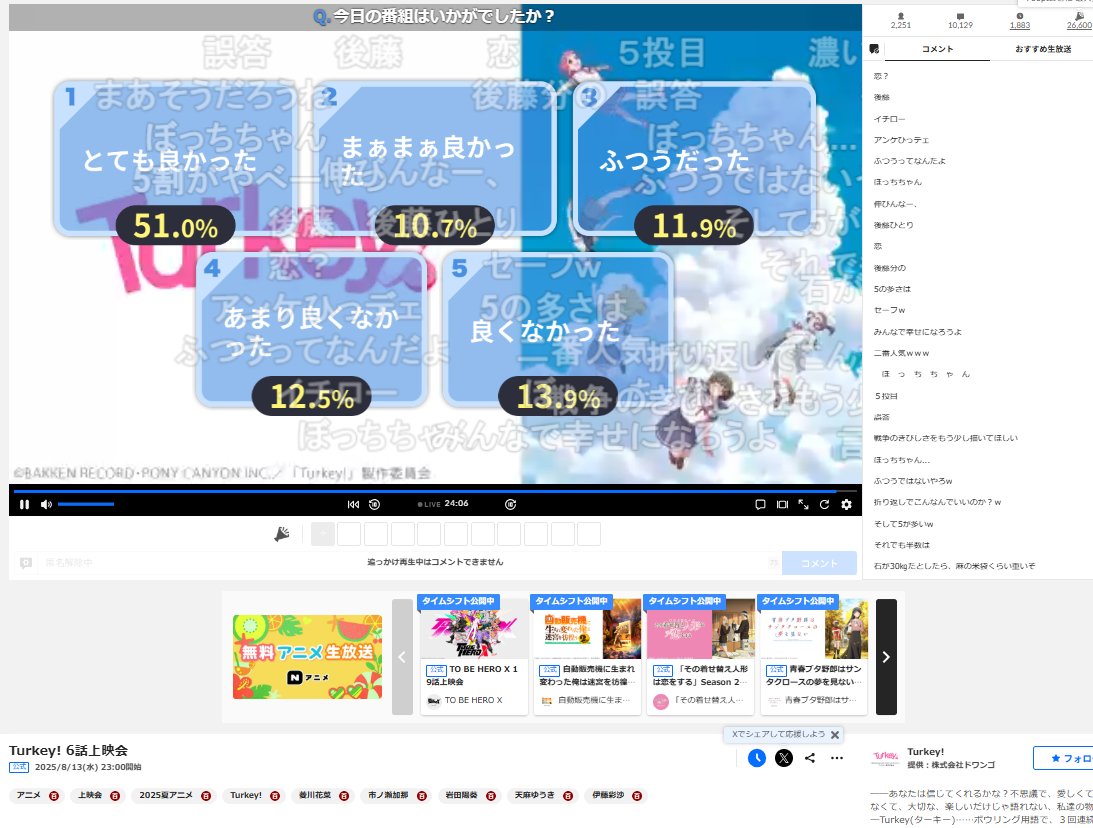The height and width of the screenshot is (828, 1093).
Task: Adjust the volume slider
Action: [86, 504]
